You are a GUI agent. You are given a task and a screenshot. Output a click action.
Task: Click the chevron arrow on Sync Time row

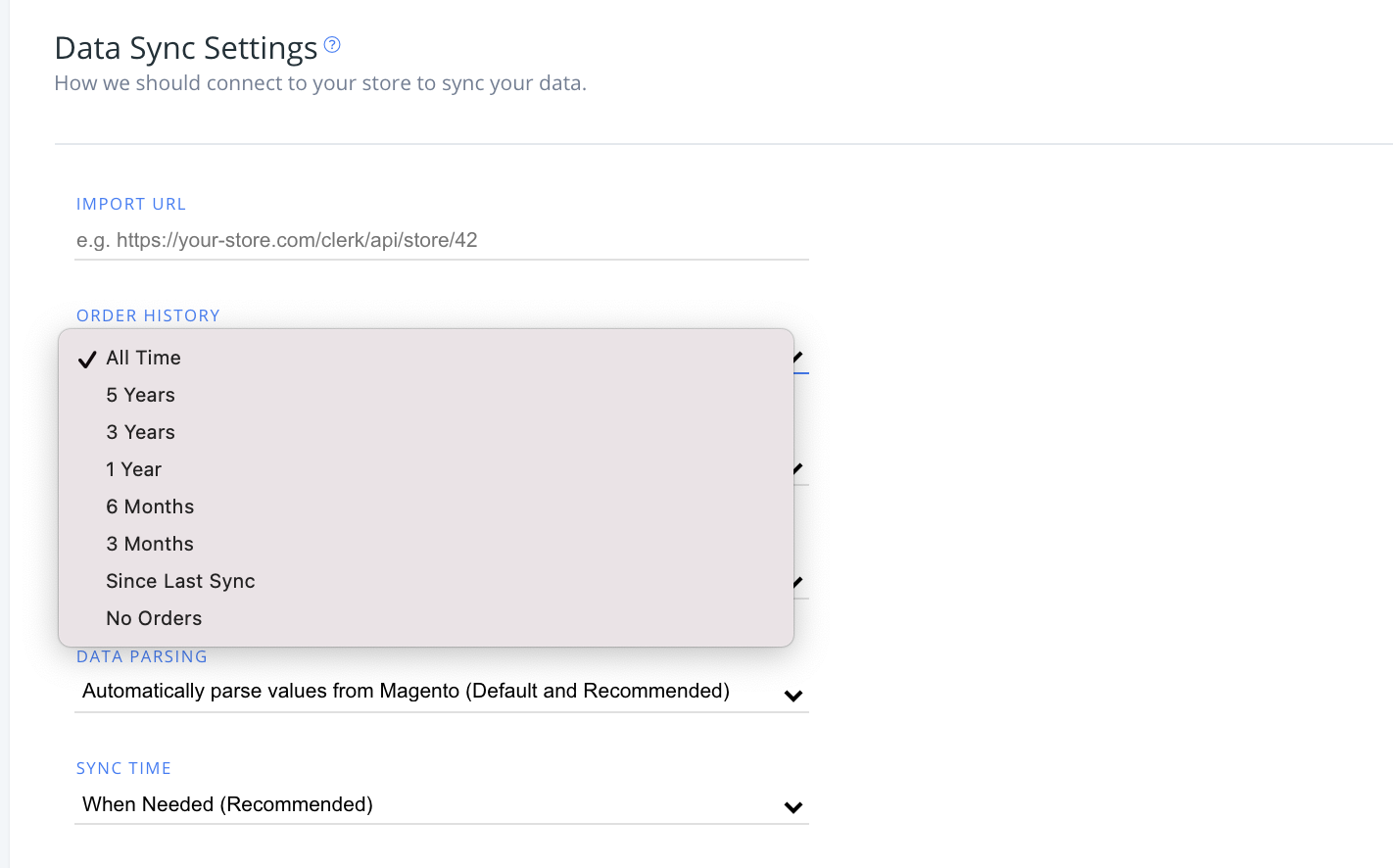(793, 807)
